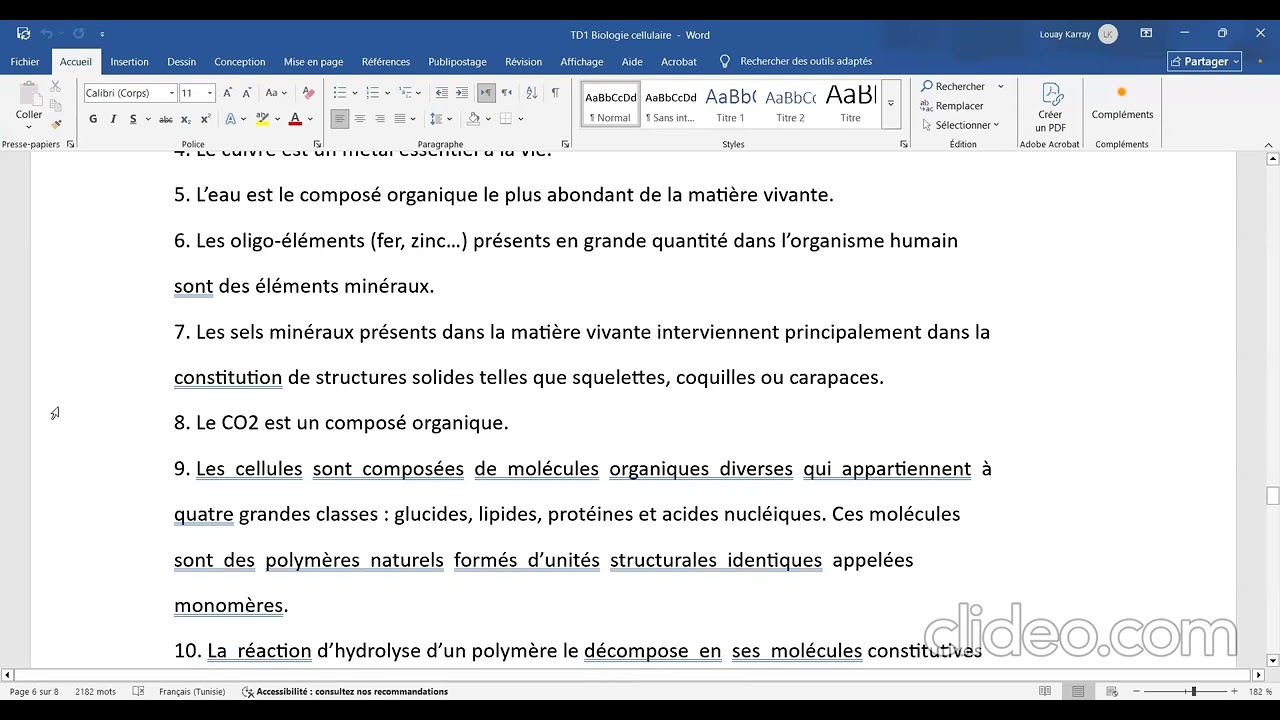Switch to Références tab
1280x720 pixels.
point(386,62)
